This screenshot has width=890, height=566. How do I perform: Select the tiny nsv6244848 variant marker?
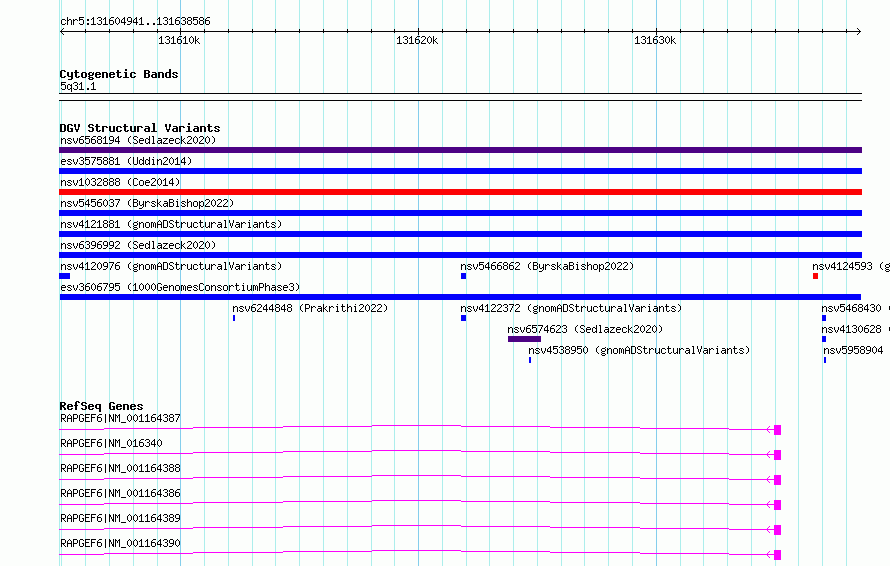234,318
